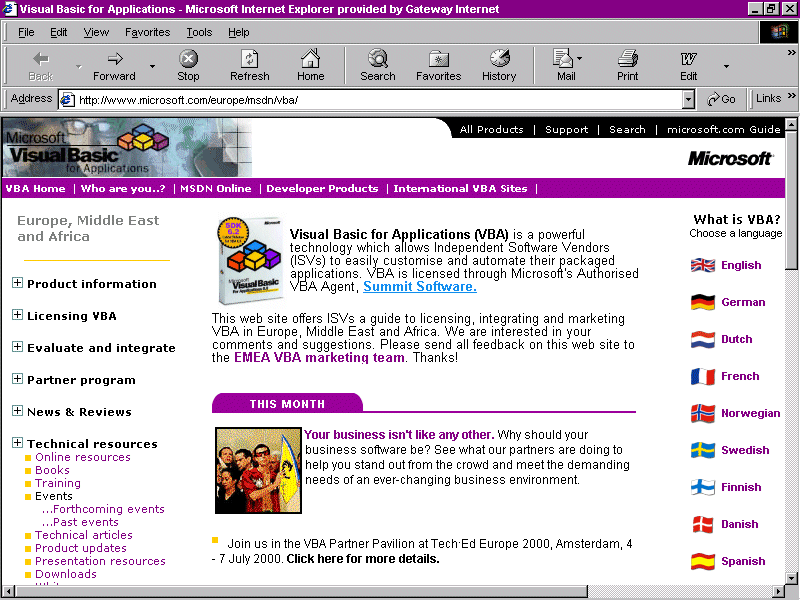Click the Go button next to address bar

click(721, 99)
